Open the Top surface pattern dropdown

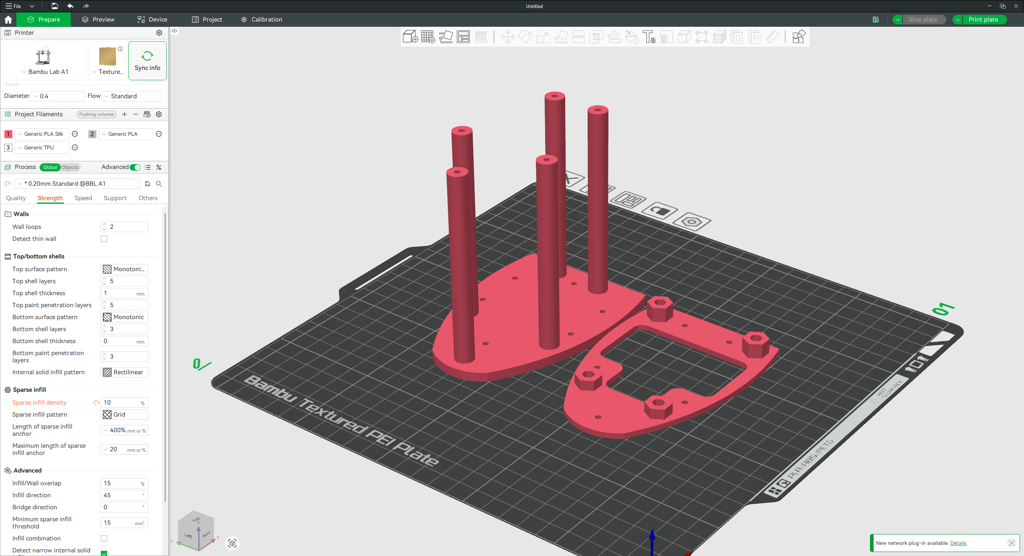tap(124, 269)
